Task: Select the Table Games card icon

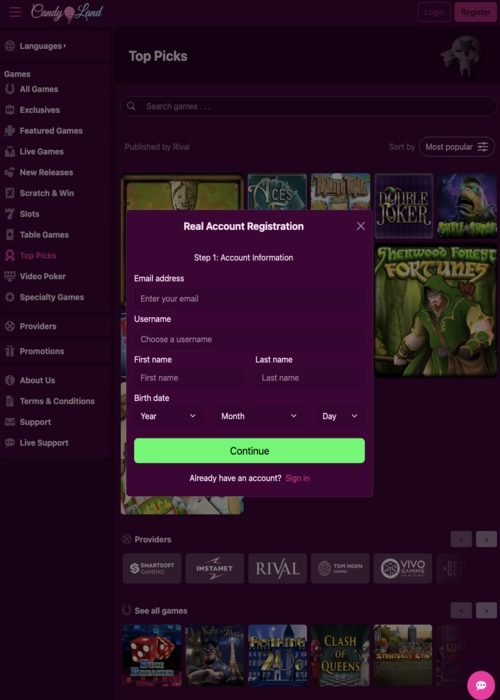Action: [x=10, y=234]
